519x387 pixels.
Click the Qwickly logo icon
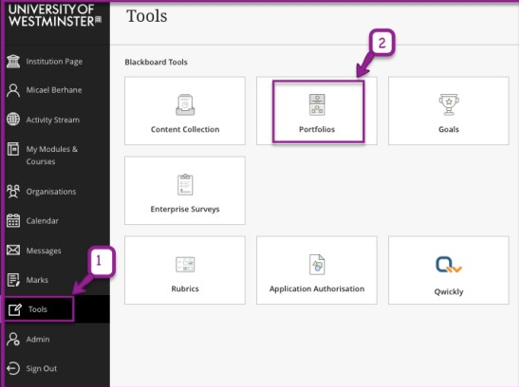pos(449,265)
